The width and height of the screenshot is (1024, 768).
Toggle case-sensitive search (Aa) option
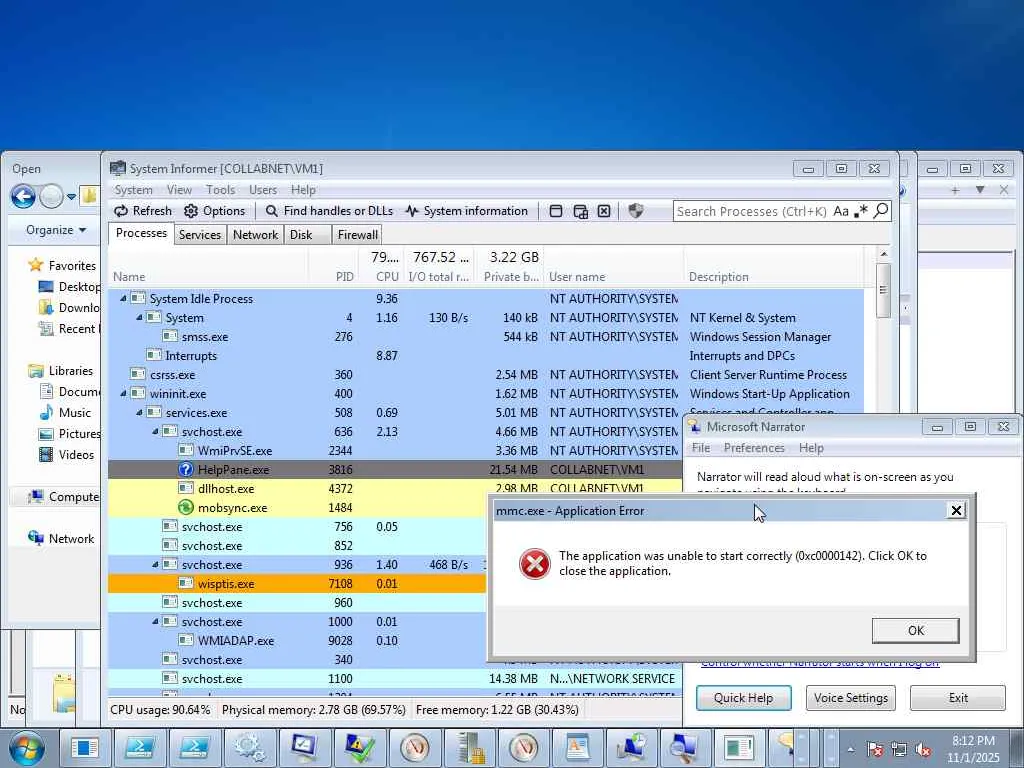tap(840, 211)
